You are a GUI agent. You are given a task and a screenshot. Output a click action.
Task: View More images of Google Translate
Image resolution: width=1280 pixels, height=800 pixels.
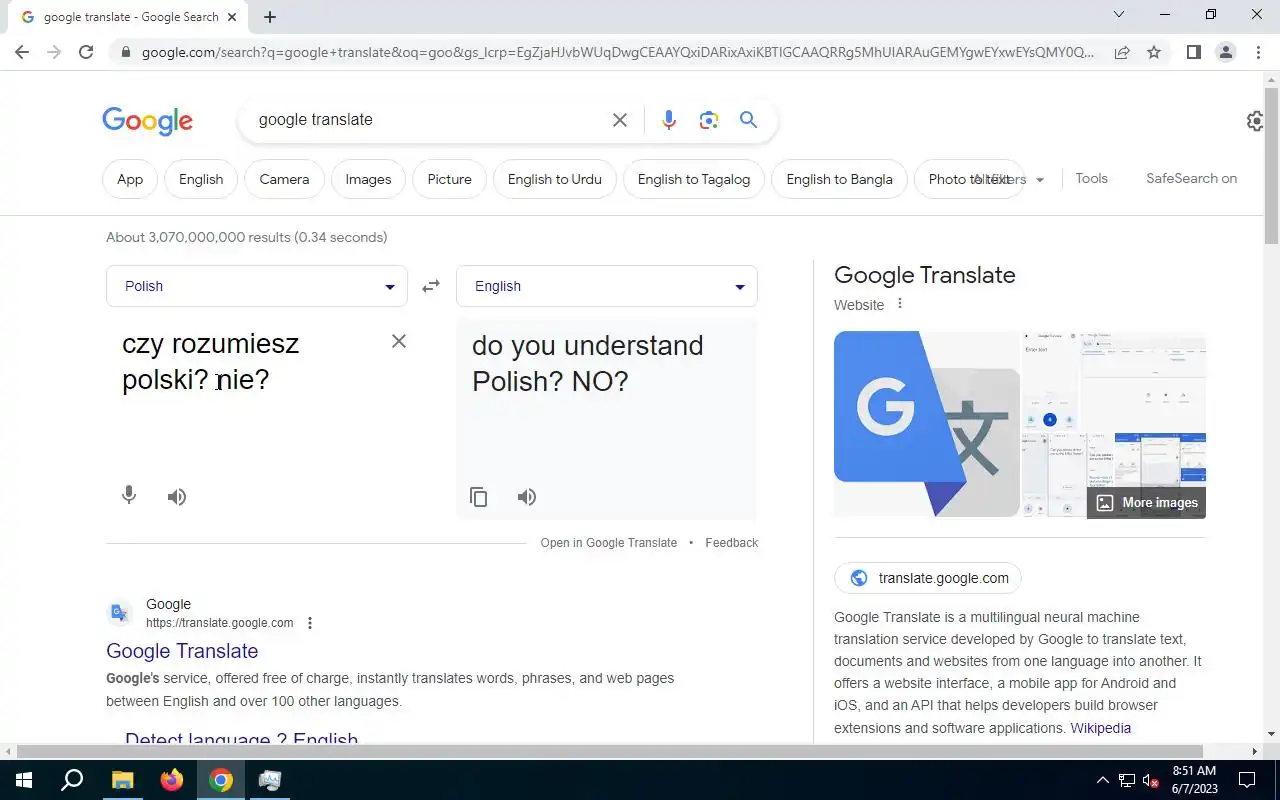(1146, 503)
